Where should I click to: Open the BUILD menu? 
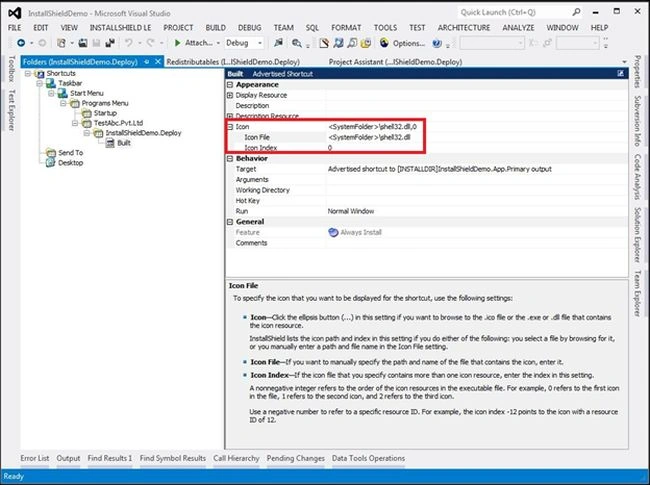216,28
